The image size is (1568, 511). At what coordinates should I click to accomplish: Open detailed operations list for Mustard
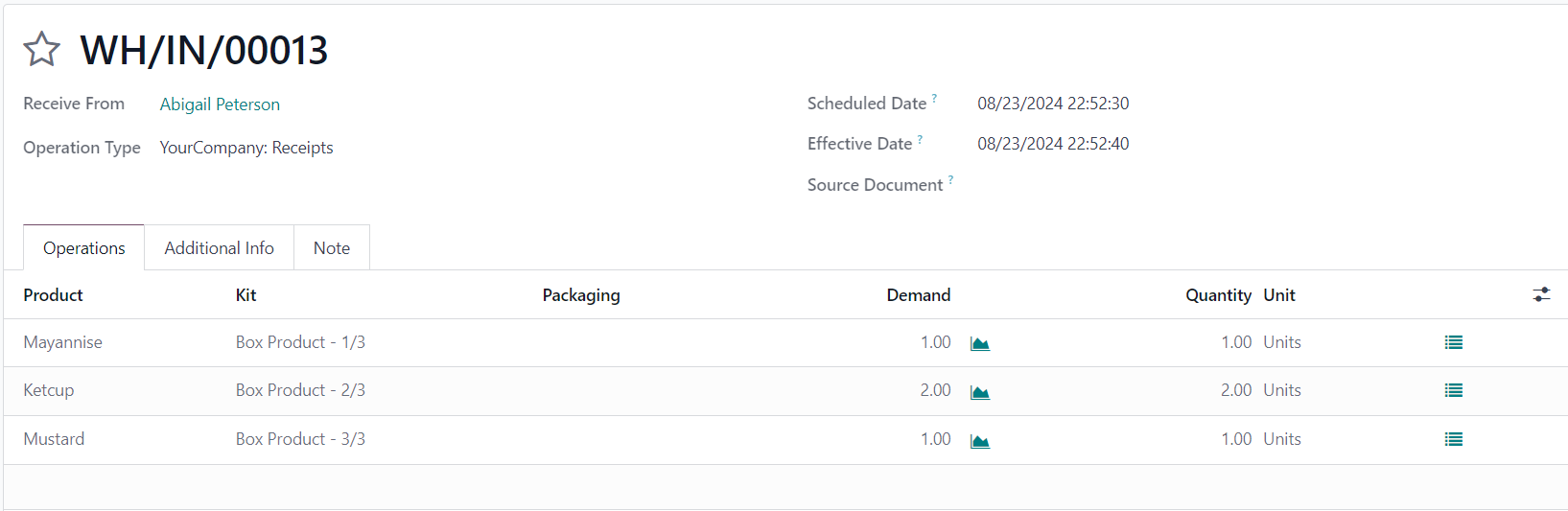point(1454,439)
